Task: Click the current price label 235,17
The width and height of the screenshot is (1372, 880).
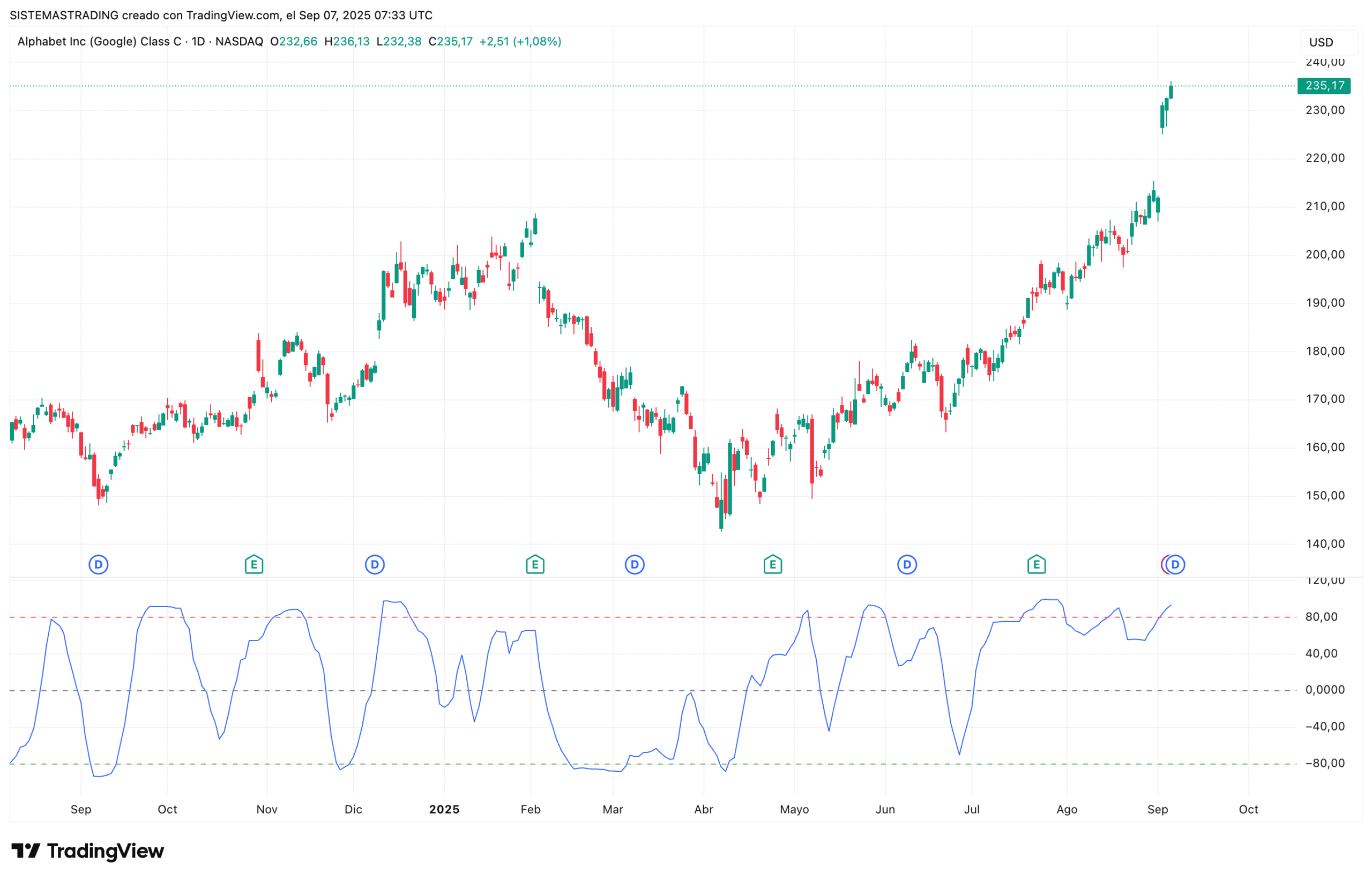Action: (x=1323, y=86)
